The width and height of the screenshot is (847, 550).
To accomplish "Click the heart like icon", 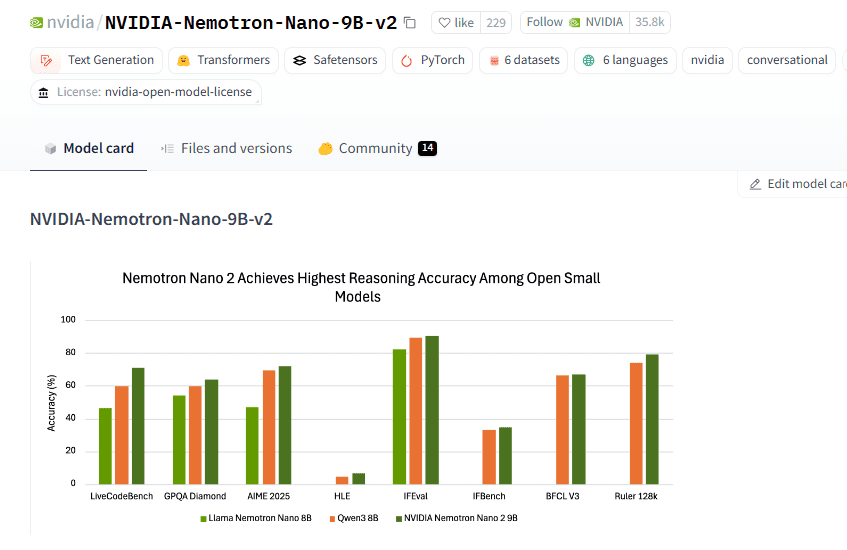I will pyautogui.click(x=444, y=23).
